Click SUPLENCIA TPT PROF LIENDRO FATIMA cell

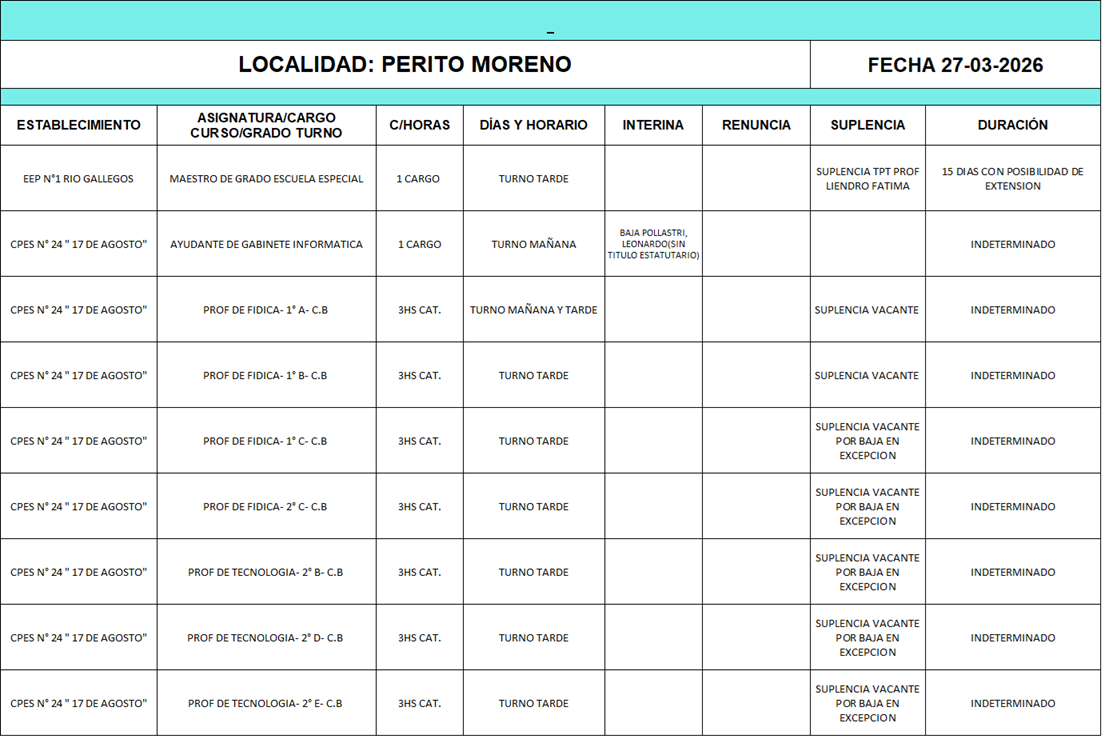coord(867,179)
